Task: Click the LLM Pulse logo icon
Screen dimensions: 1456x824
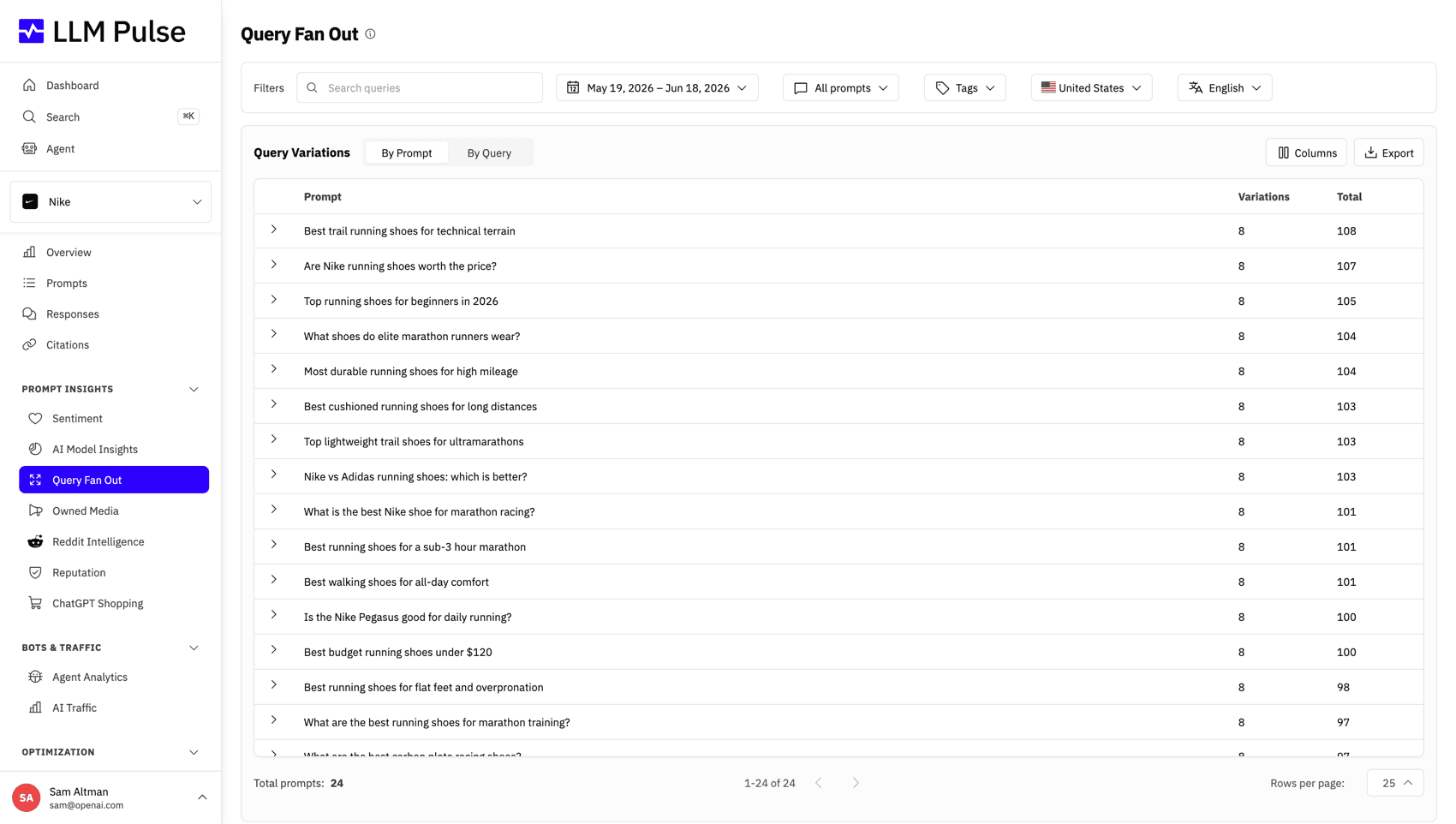Action: click(x=32, y=31)
